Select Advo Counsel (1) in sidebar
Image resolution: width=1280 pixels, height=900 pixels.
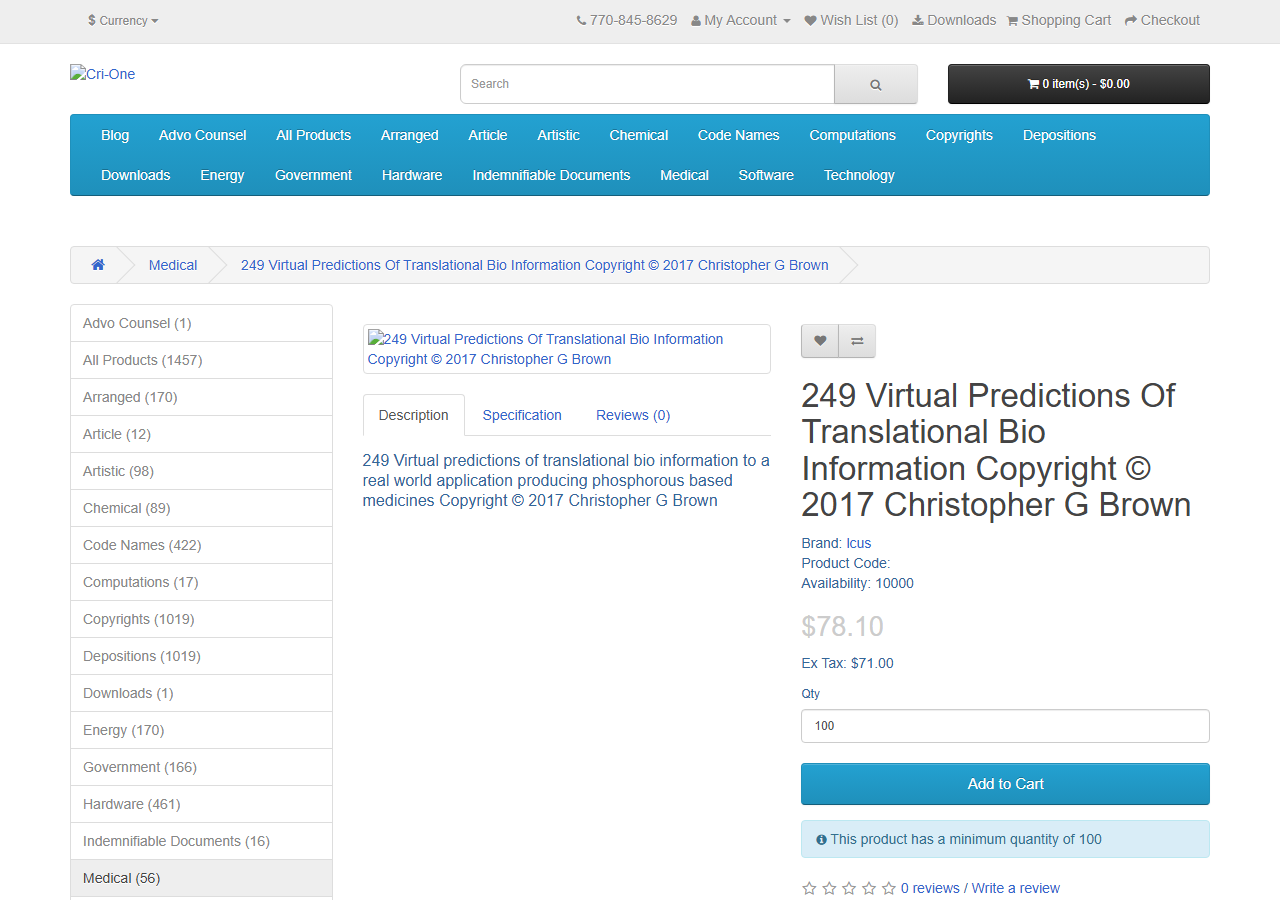tap(201, 323)
